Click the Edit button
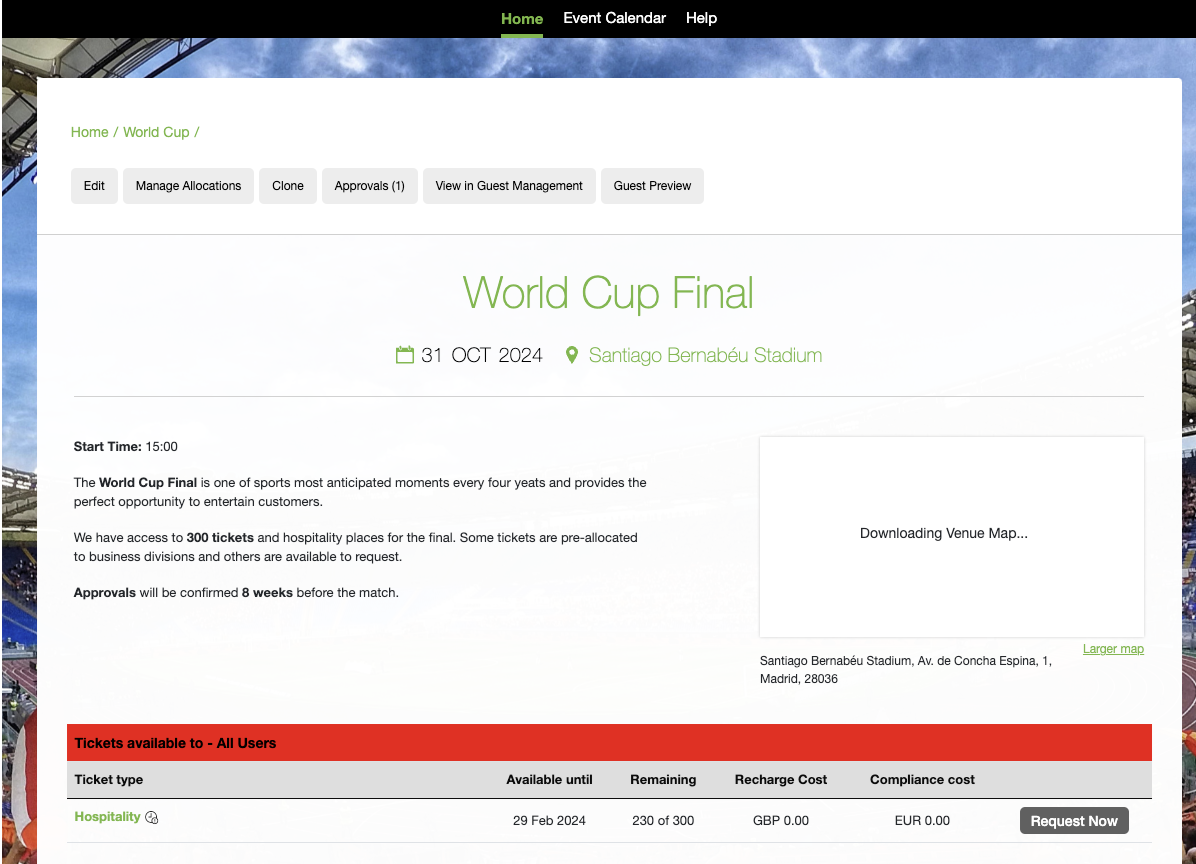 [95, 186]
